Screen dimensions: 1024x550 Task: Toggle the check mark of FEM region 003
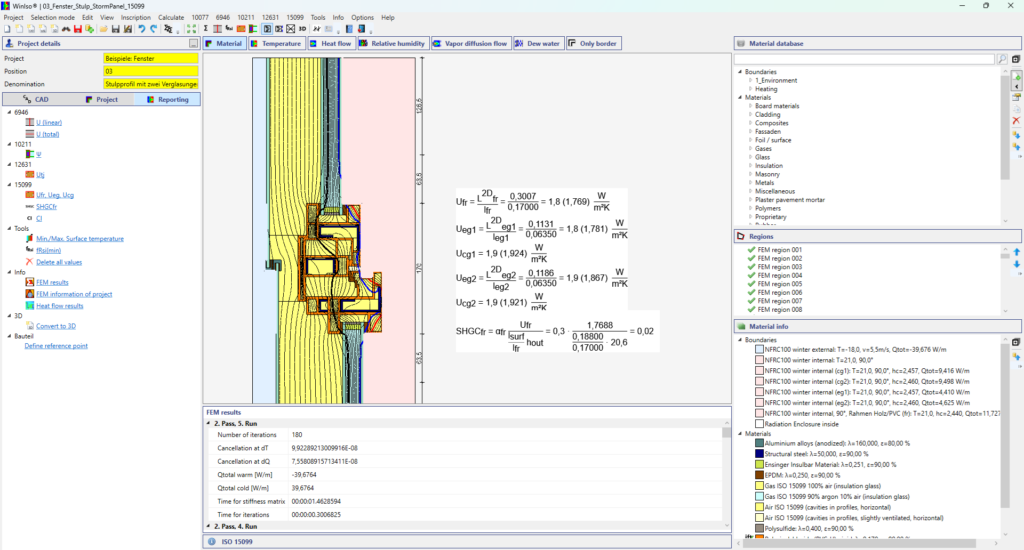[x=751, y=267]
